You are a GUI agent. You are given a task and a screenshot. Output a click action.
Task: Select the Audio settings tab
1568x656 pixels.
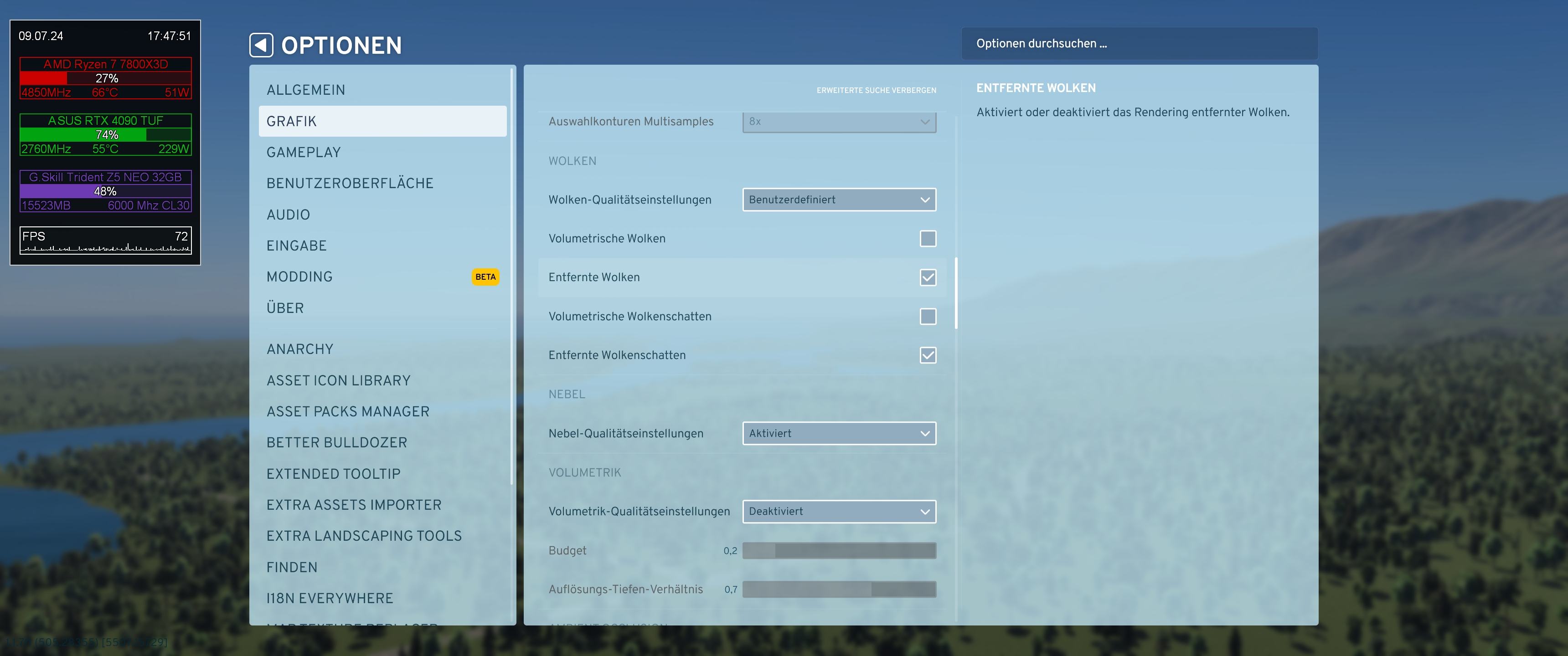coord(288,215)
